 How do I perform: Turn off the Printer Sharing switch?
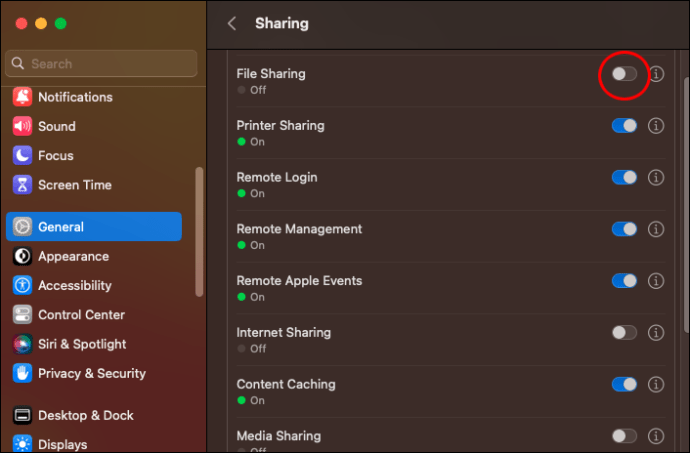pyautogui.click(x=624, y=126)
